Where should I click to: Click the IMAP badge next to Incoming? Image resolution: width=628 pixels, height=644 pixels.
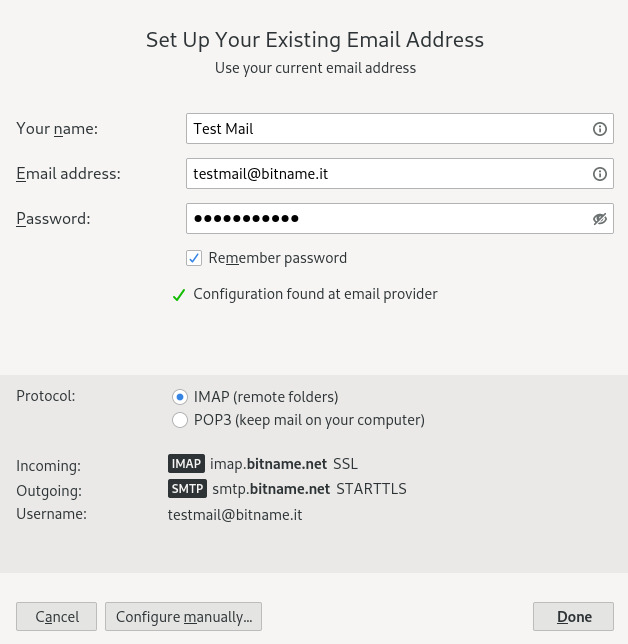click(186, 463)
